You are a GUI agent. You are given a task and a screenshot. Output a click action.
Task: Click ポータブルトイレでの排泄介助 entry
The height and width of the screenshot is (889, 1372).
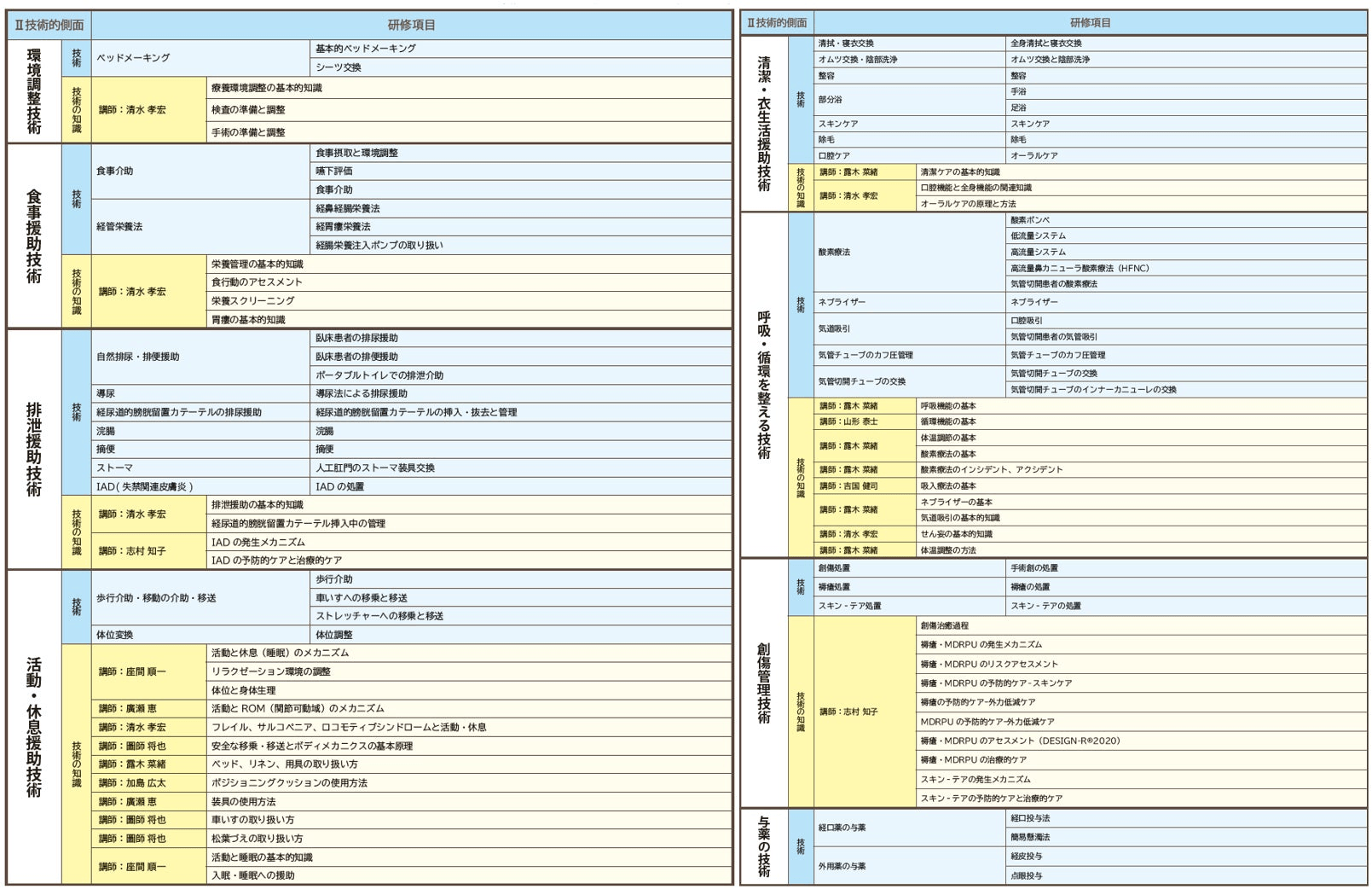click(x=379, y=375)
